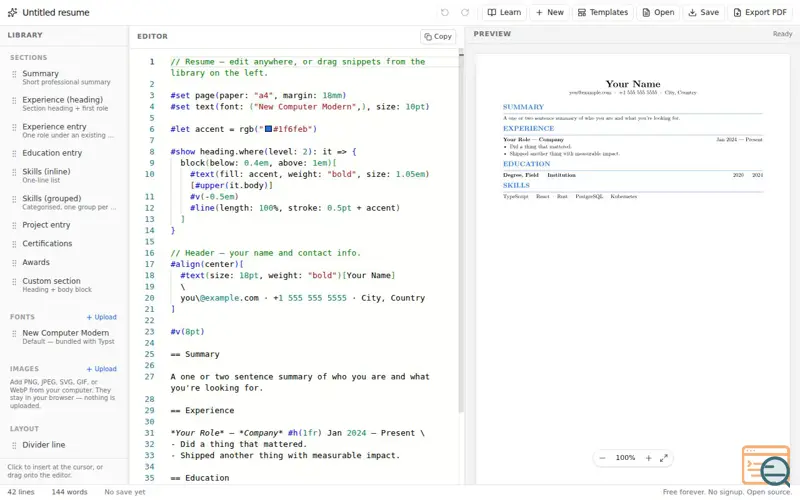Zoom in the preview with plus
Screen dimensions: 800x500
click(648, 458)
